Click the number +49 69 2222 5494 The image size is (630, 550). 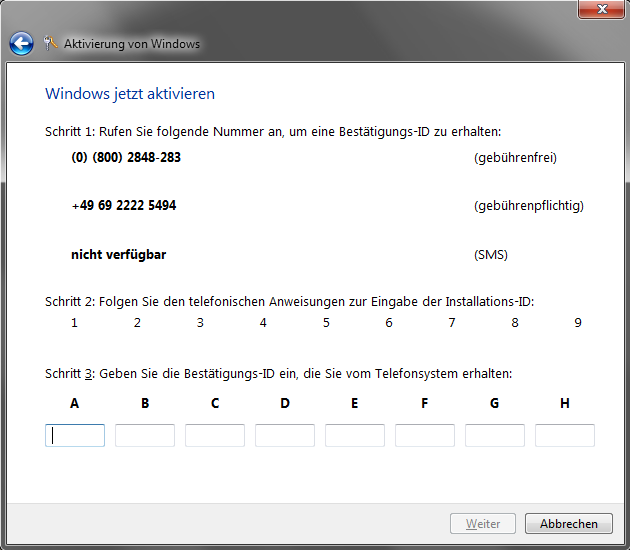pos(124,205)
